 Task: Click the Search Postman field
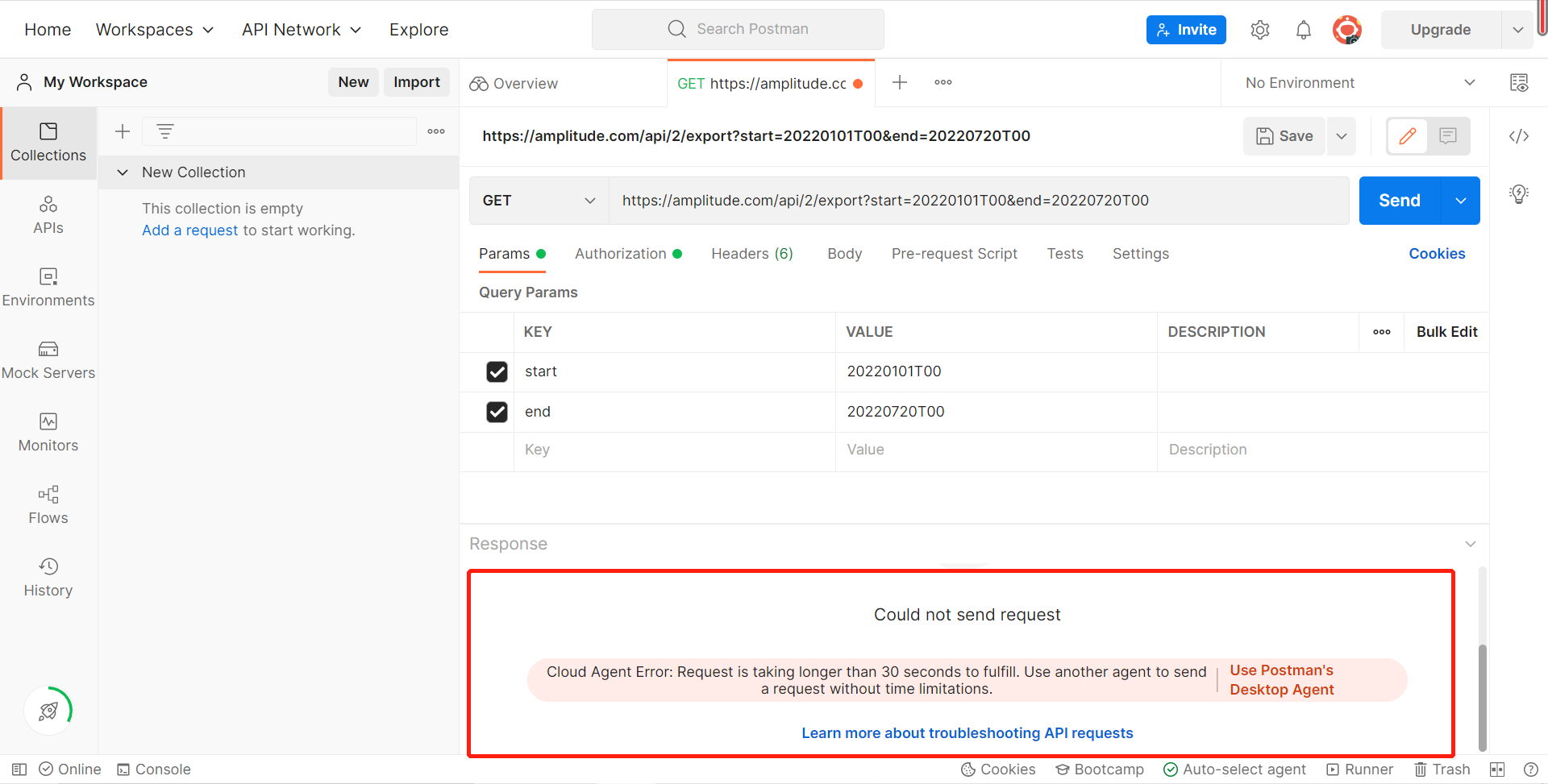(738, 30)
